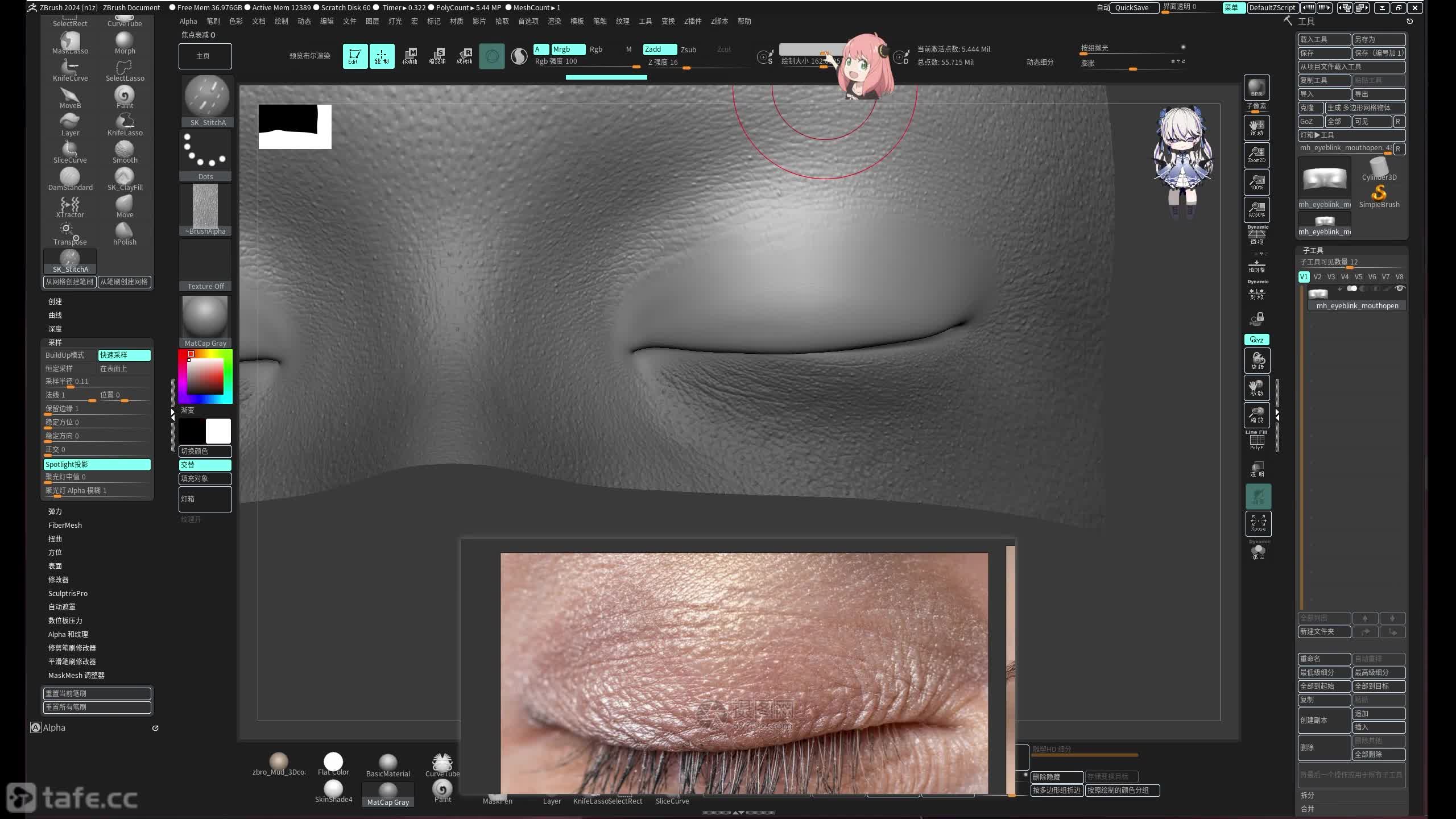This screenshot has width=1456, height=819.
Task: Click the 重置当前笔刷 button
Action: pos(97,693)
